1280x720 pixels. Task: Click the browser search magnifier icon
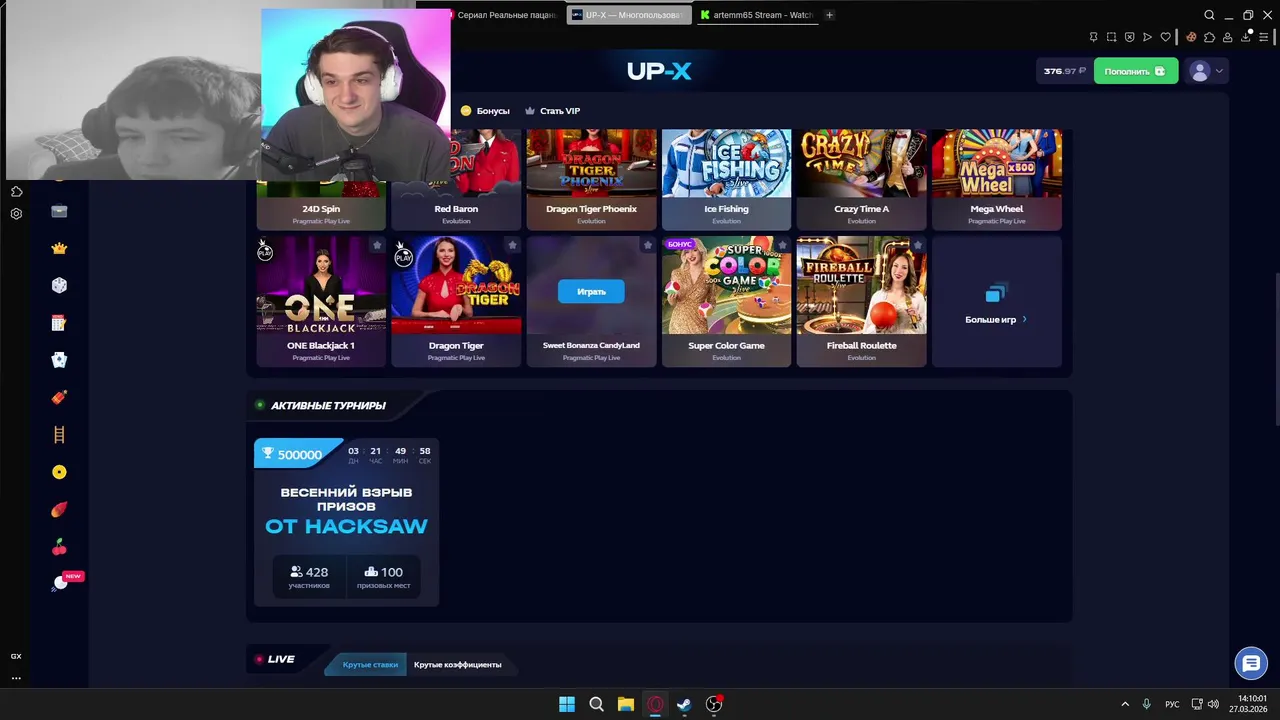click(1209, 15)
